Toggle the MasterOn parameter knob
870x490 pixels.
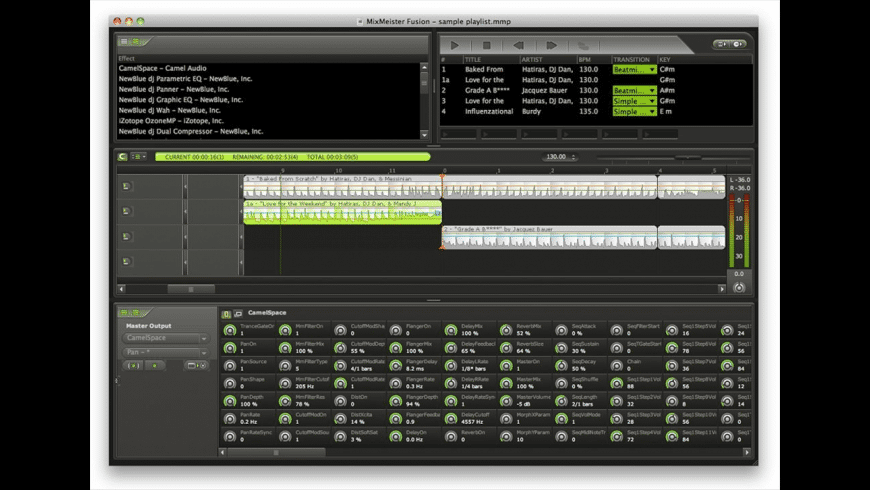[x=506, y=364]
